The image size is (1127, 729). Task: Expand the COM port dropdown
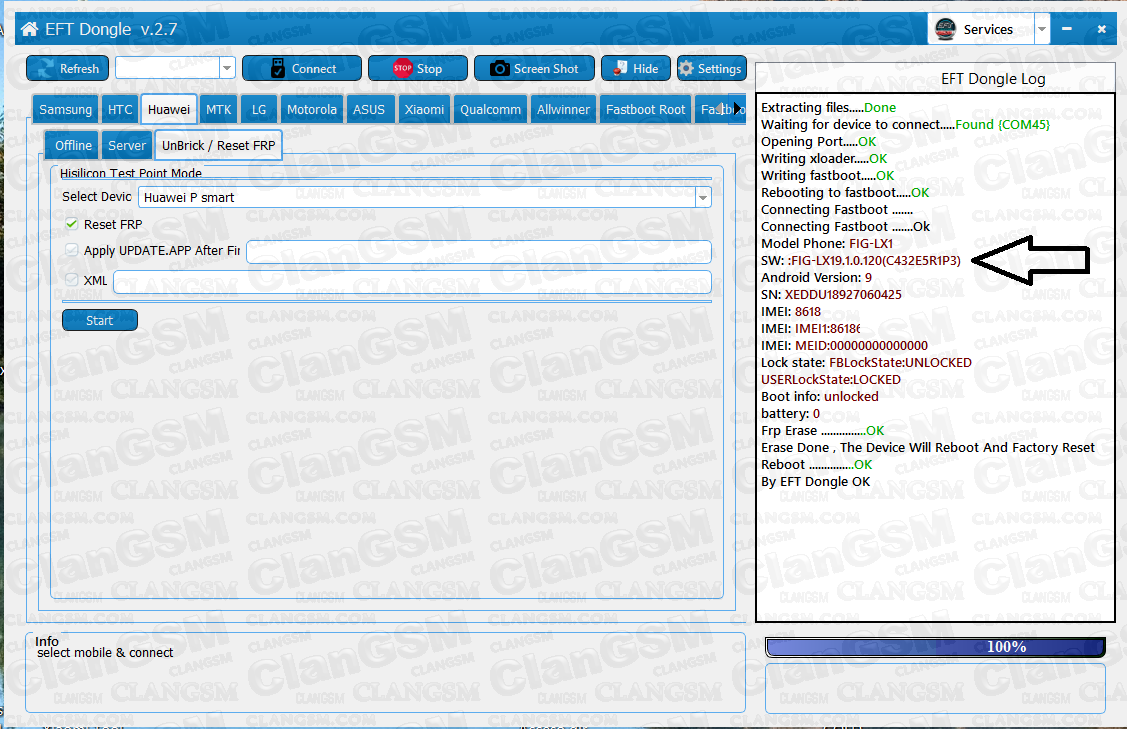tap(227, 68)
